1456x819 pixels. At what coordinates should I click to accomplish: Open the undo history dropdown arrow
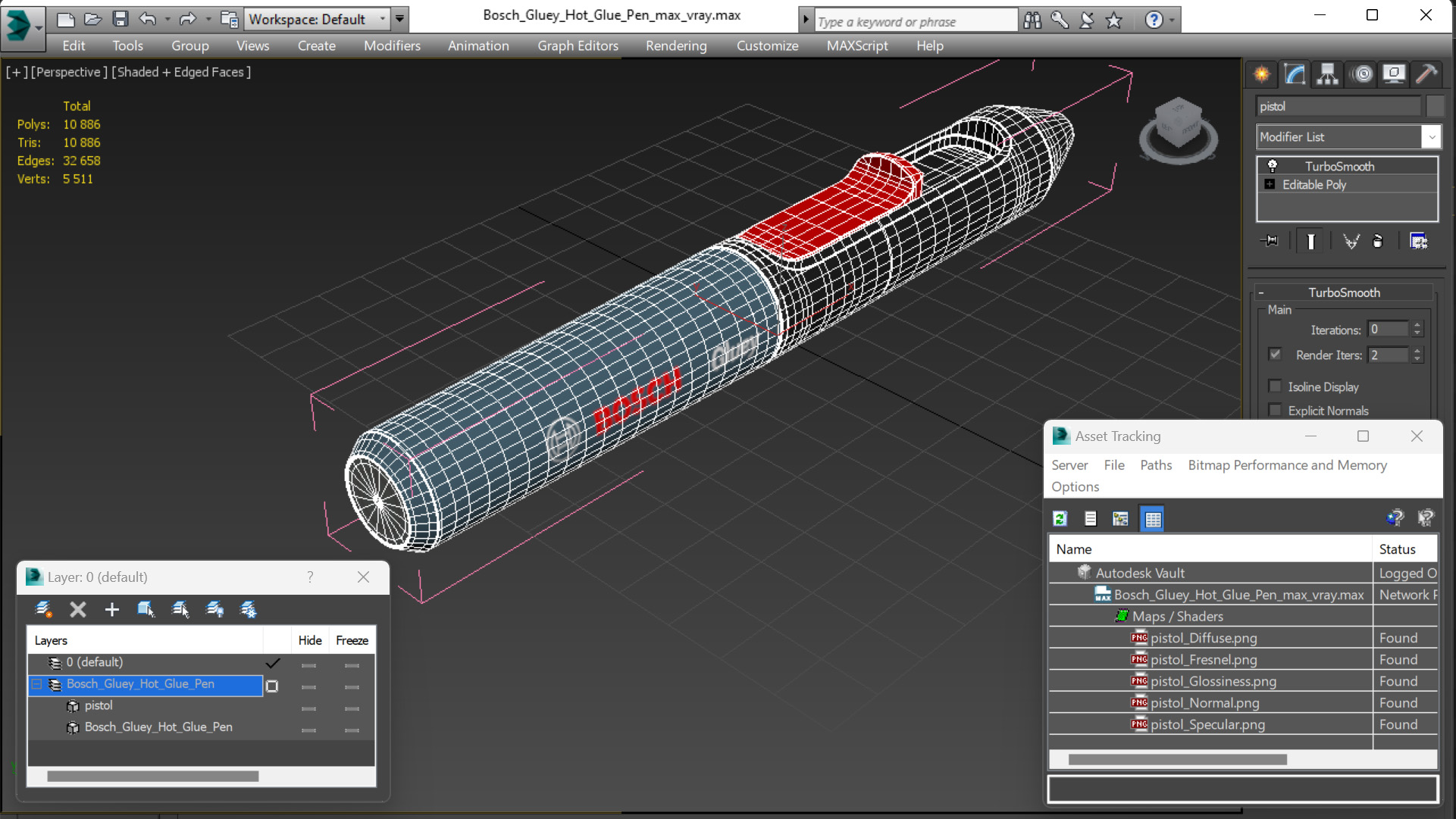167,19
